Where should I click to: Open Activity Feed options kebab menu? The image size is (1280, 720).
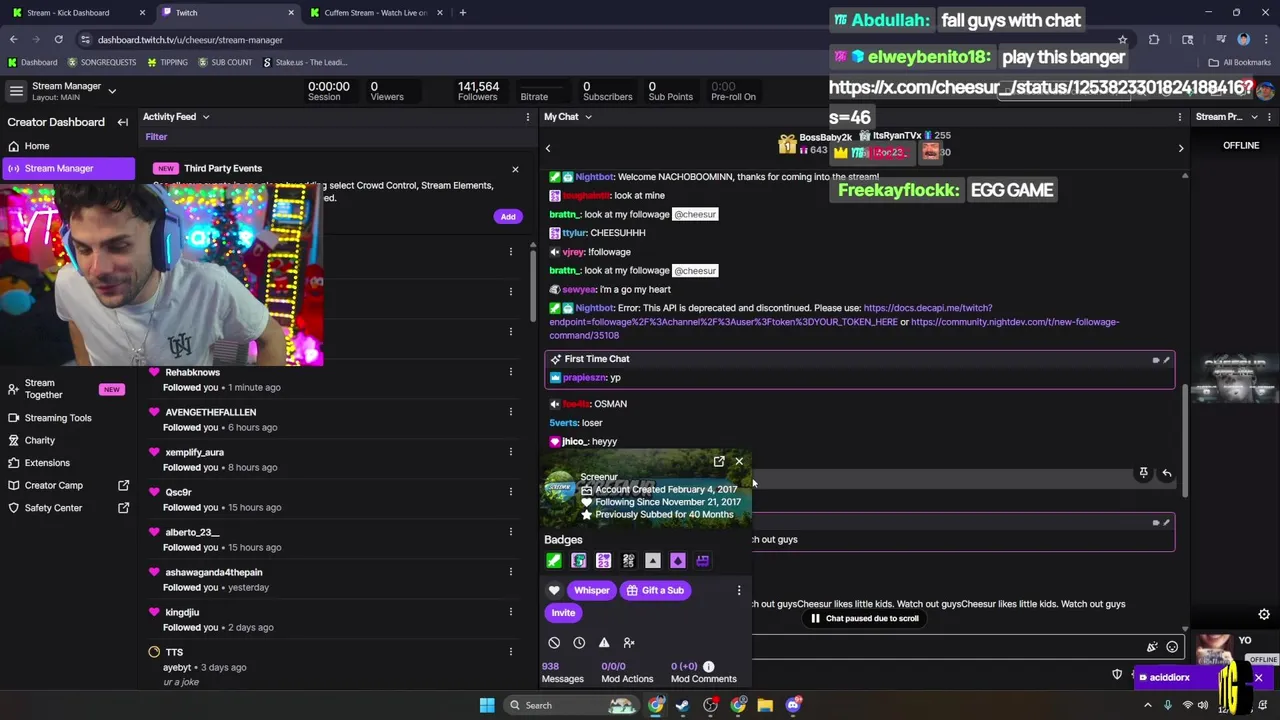click(x=528, y=117)
